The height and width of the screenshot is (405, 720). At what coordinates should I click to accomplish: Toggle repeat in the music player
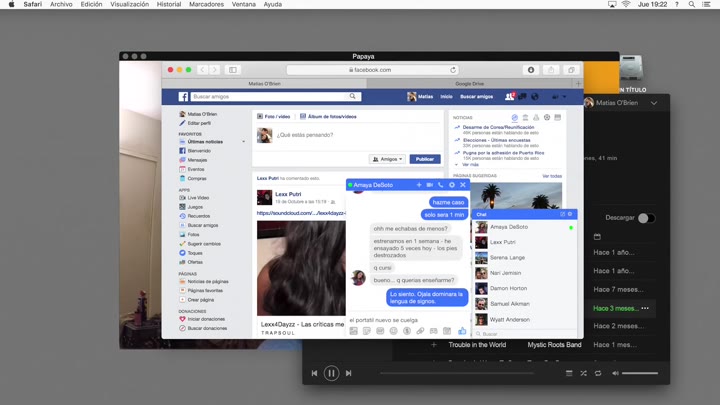(x=598, y=373)
